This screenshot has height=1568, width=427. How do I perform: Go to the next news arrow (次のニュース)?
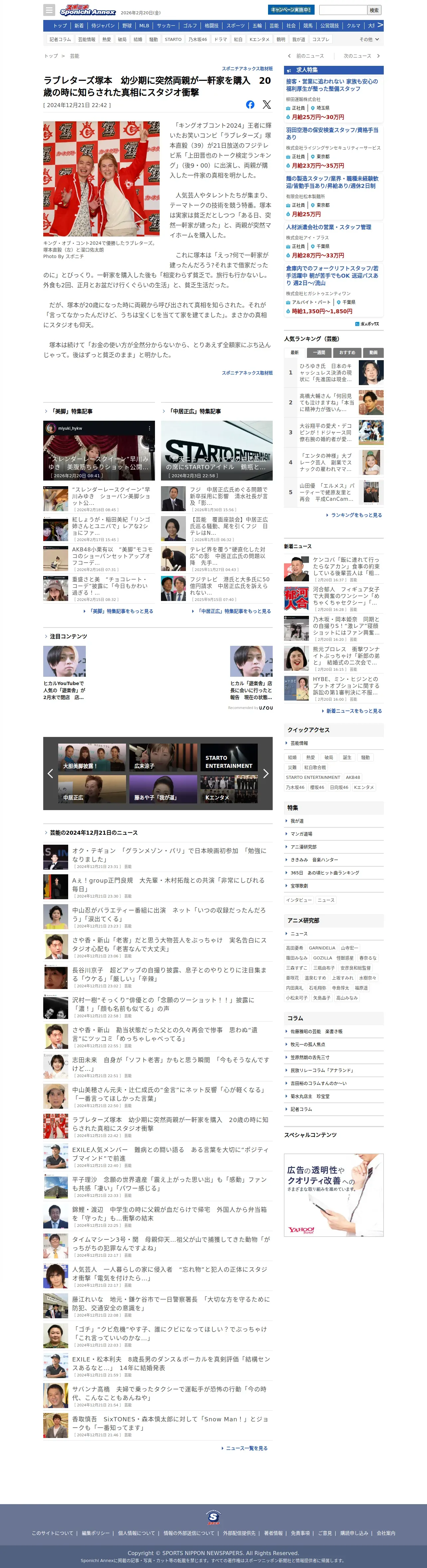(x=378, y=56)
